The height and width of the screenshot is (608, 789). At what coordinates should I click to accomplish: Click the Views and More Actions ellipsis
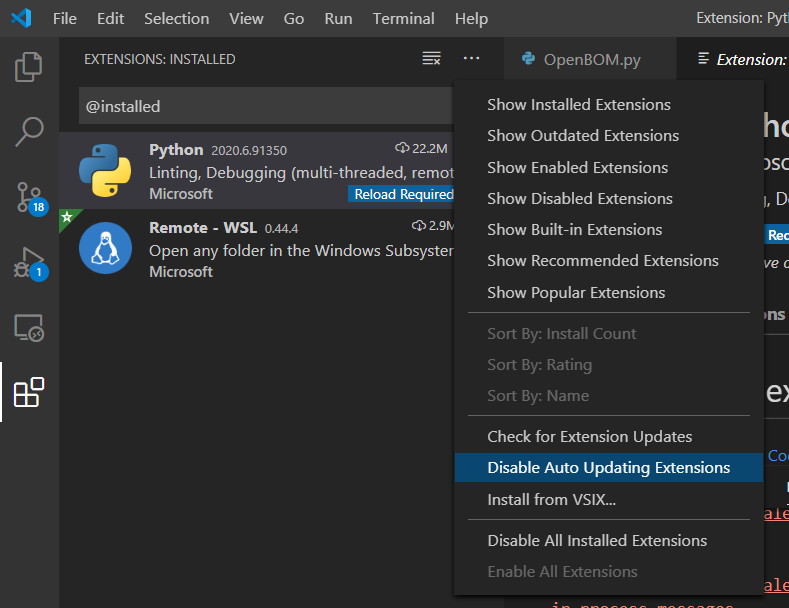[x=471, y=58]
